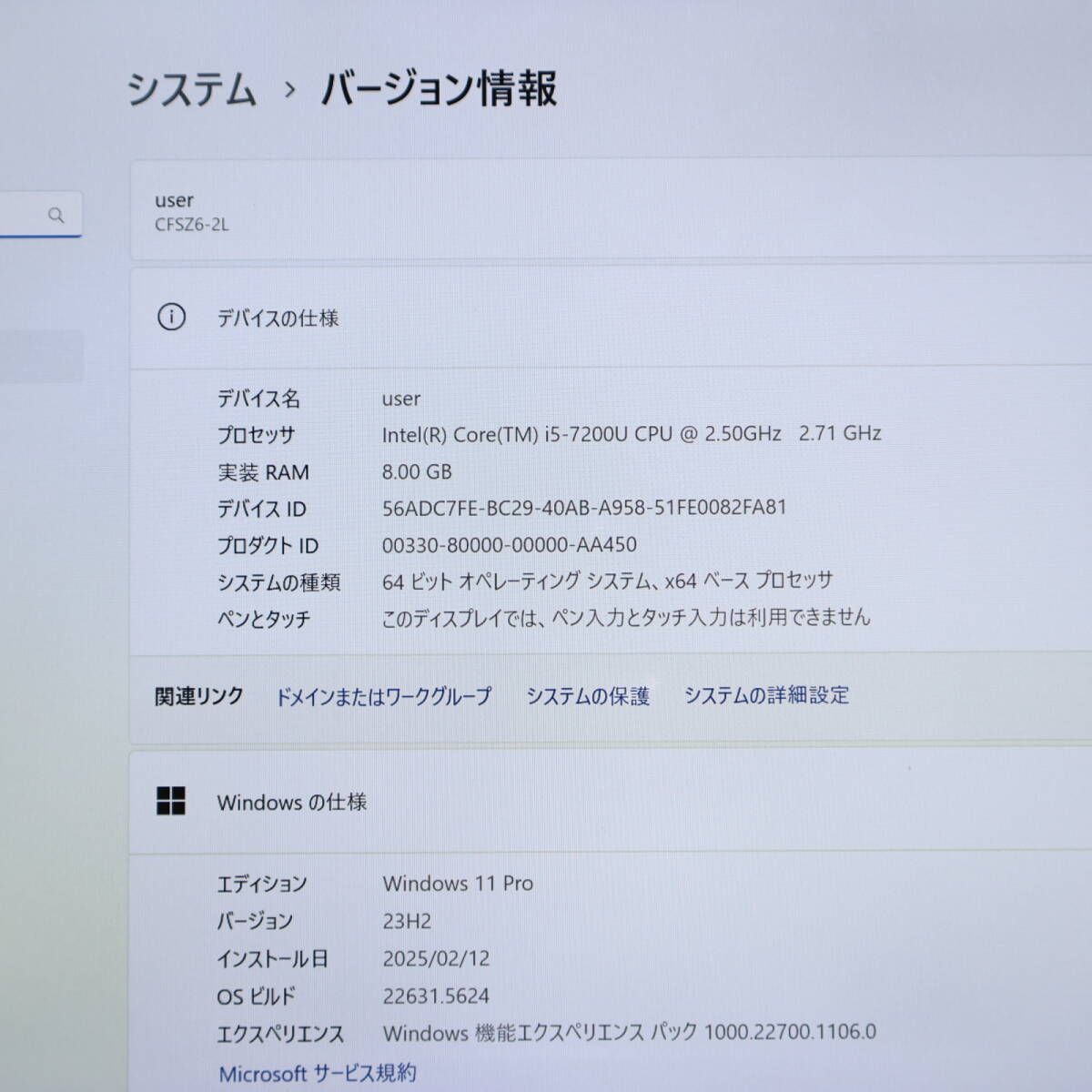The image size is (1092, 1092).
Task: Select the デバイス ID value text
Action: [584, 508]
